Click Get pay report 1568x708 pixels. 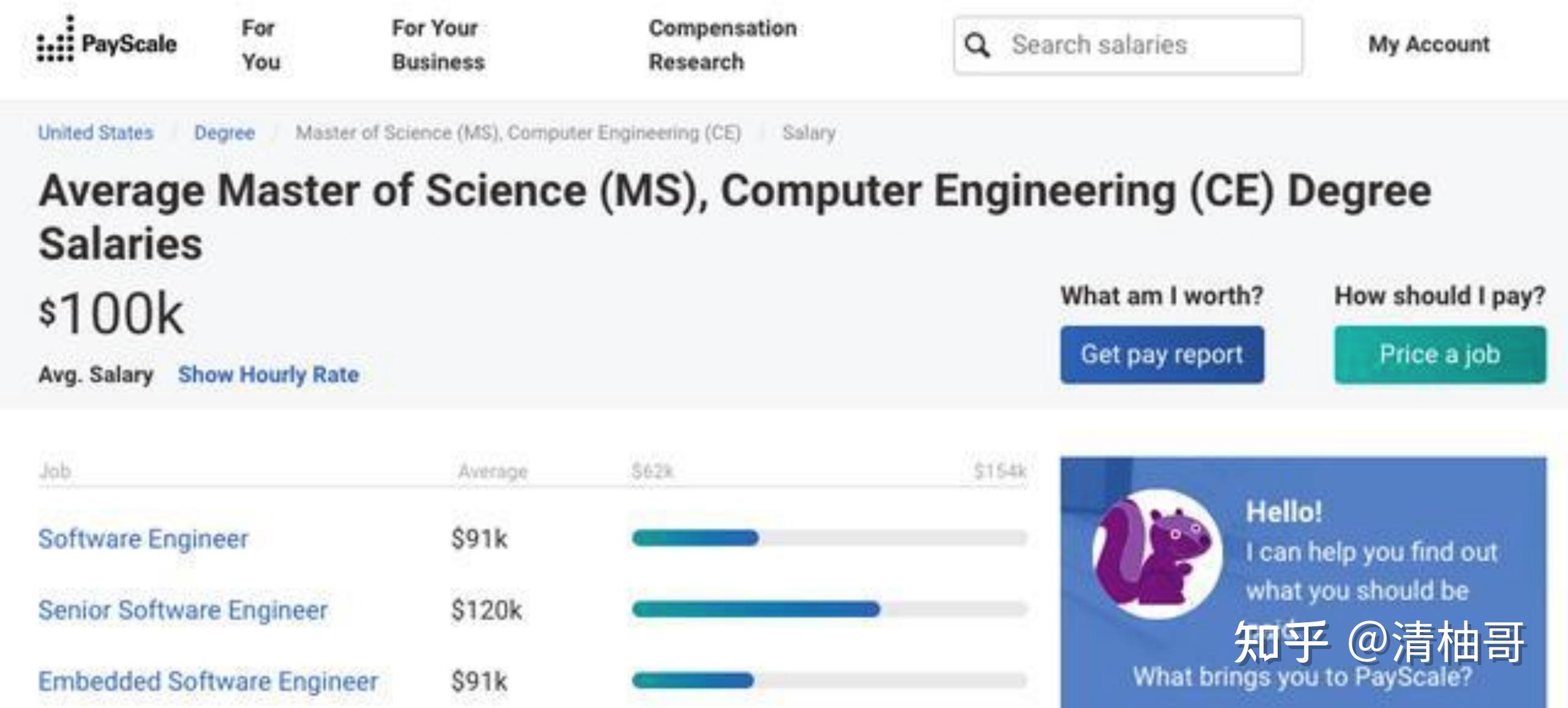point(1161,354)
